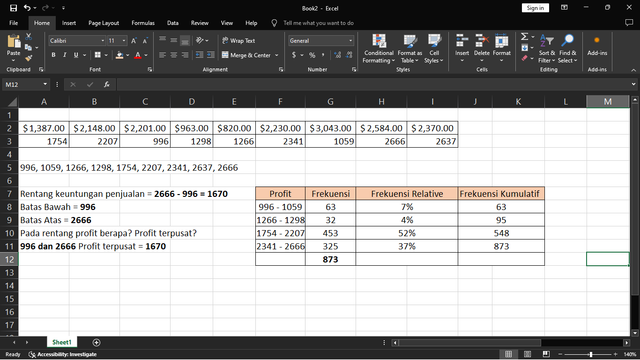Expand the Font Color dropdown arrow
The image size is (640, 360).
pos(146,55)
